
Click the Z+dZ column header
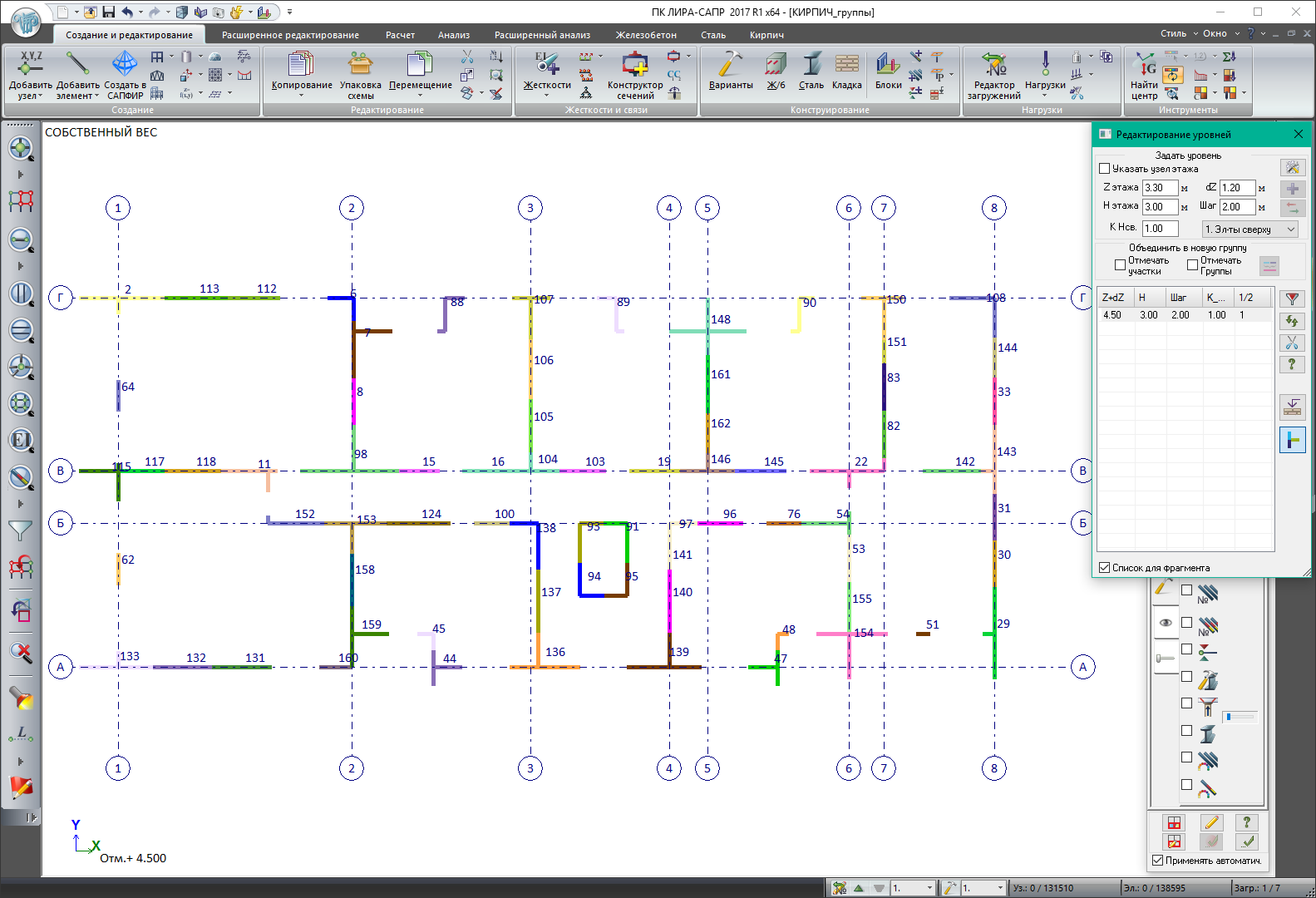[x=1113, y=298]
